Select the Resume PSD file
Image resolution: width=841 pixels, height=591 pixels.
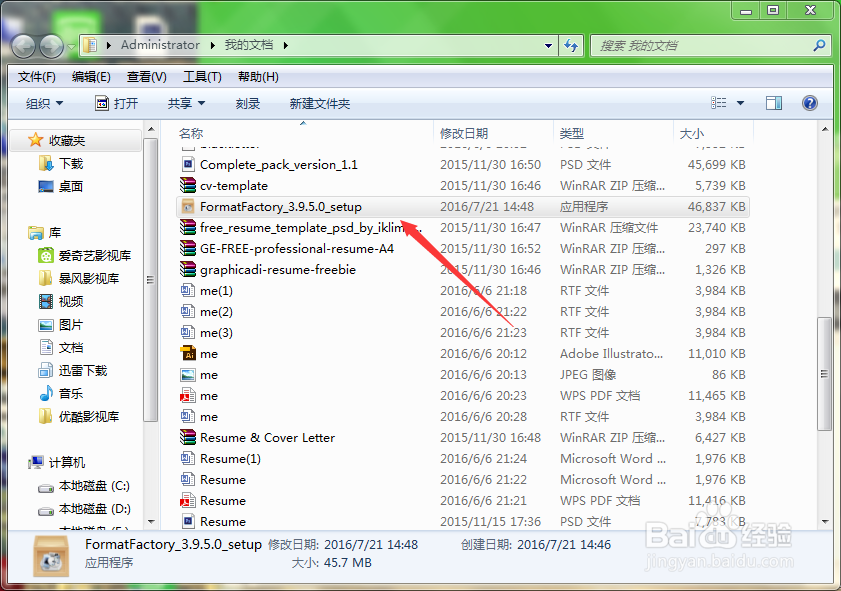(462, 521)
